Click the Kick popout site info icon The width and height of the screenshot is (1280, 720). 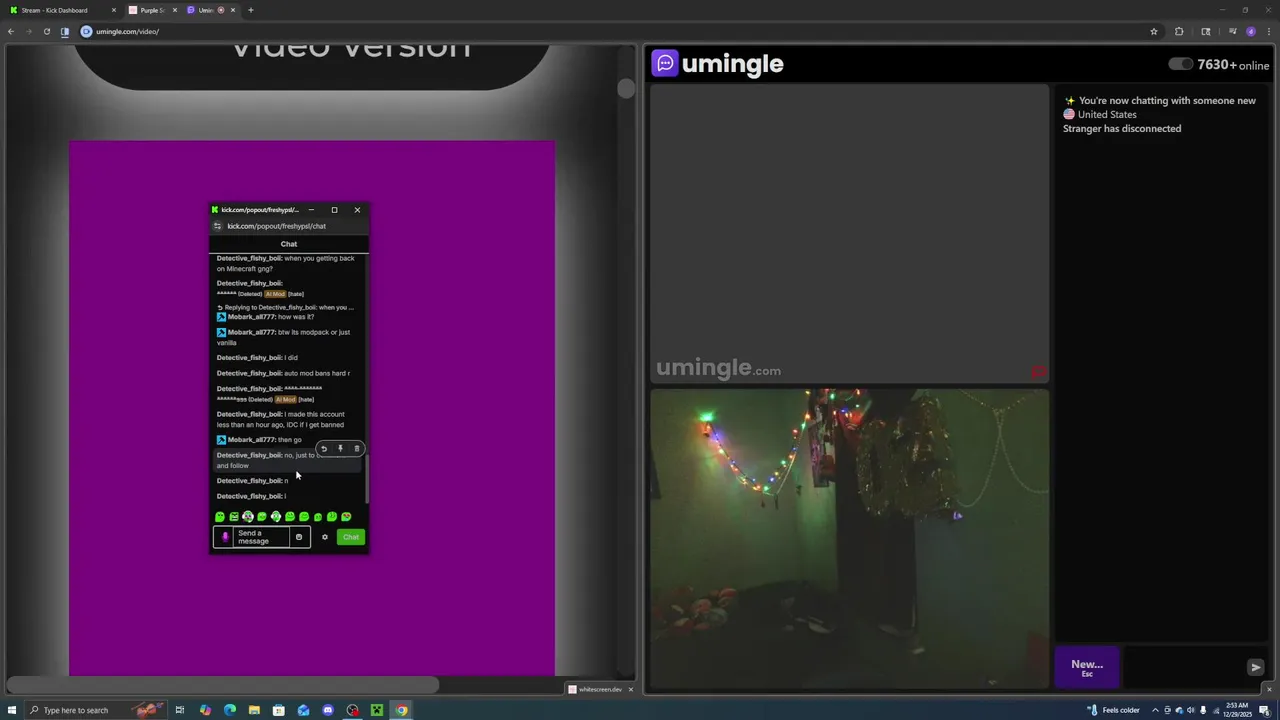(218, 226)
